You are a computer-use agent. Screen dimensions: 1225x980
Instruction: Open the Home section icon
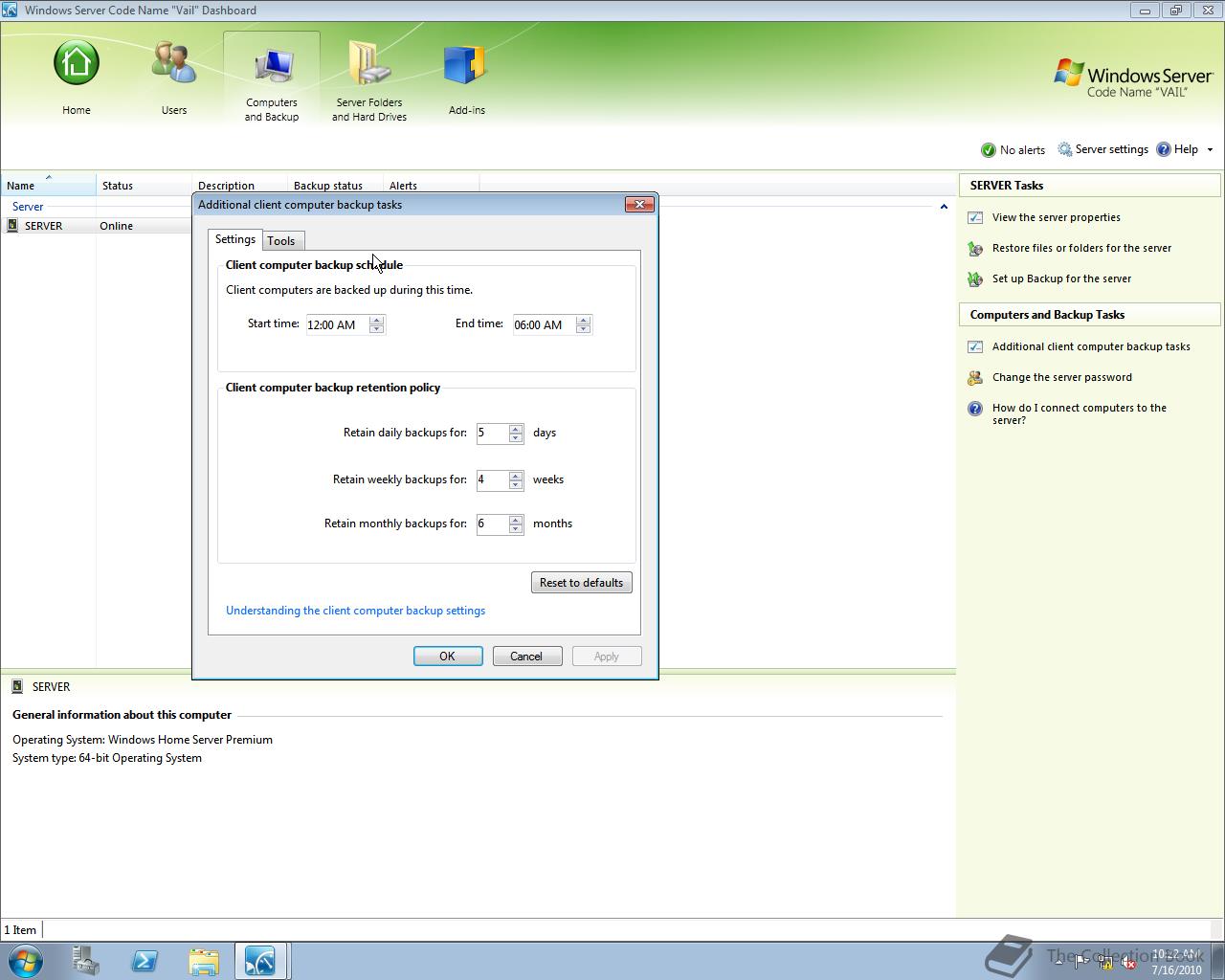77,64
